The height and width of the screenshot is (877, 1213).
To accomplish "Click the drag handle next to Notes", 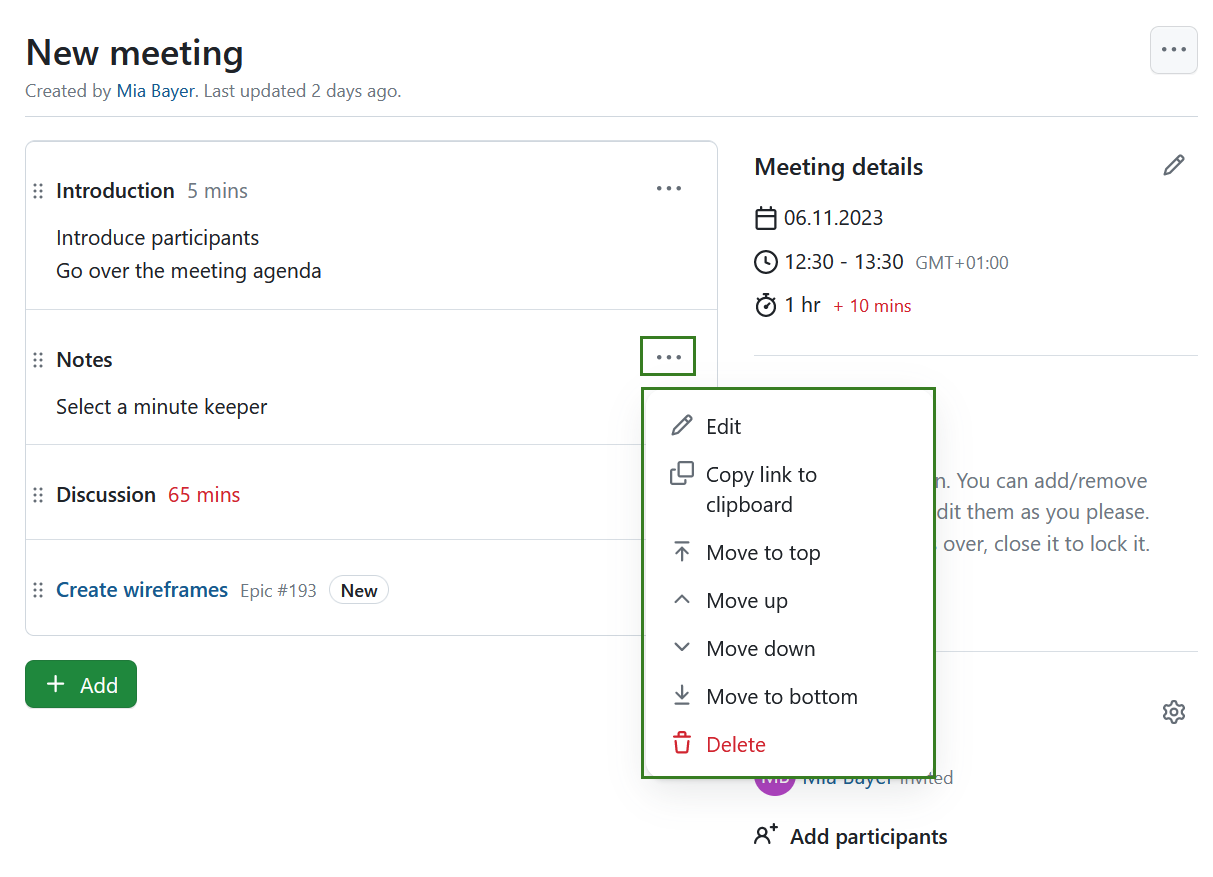I will click(x=38, y=360).
